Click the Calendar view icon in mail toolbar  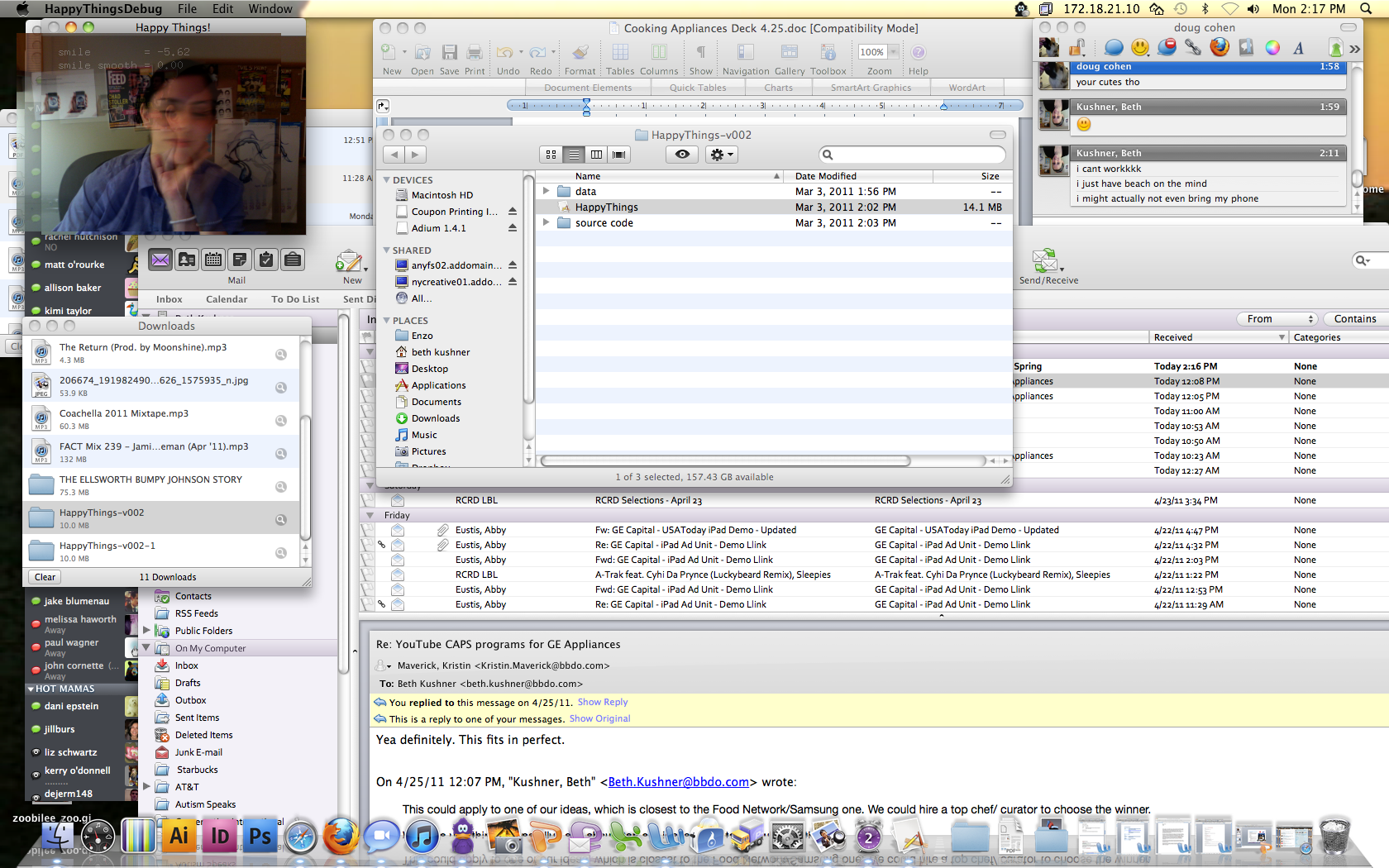(x=213, y=260)
